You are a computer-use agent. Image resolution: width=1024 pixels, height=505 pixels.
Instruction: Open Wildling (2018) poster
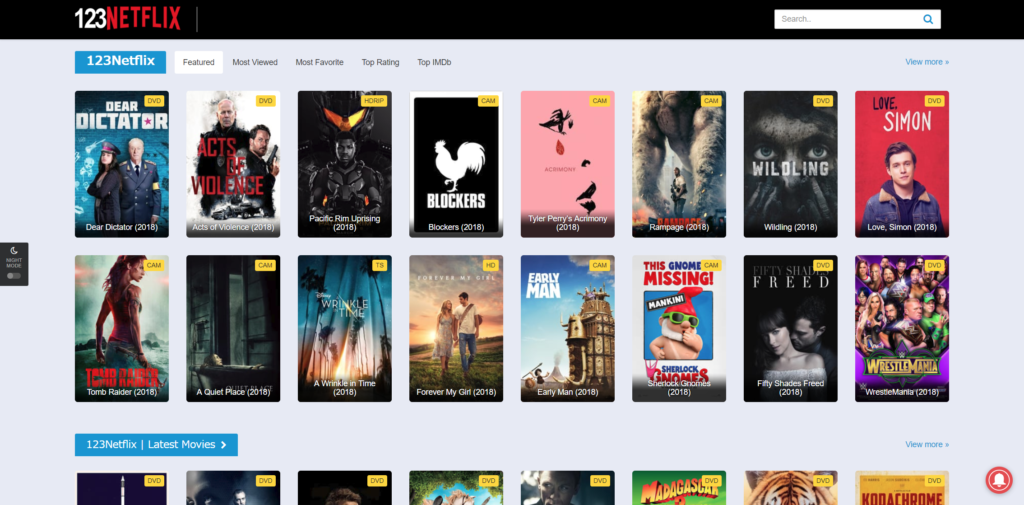(791, 164)
